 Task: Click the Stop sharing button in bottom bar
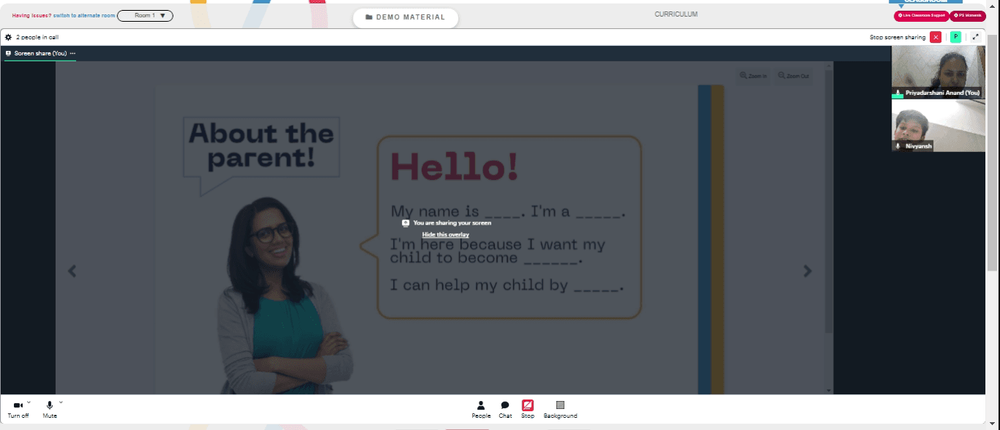pyautogui.click(x=527, y=409)
